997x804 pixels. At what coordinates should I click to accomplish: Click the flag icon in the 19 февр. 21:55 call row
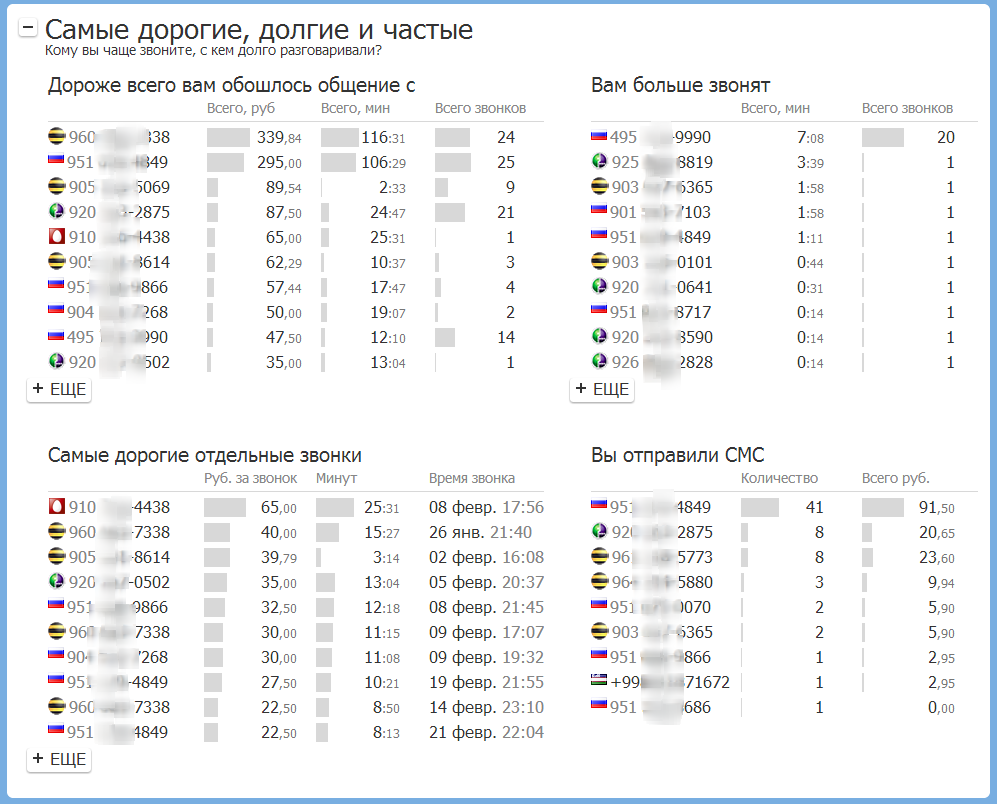(x=56, y=680)
